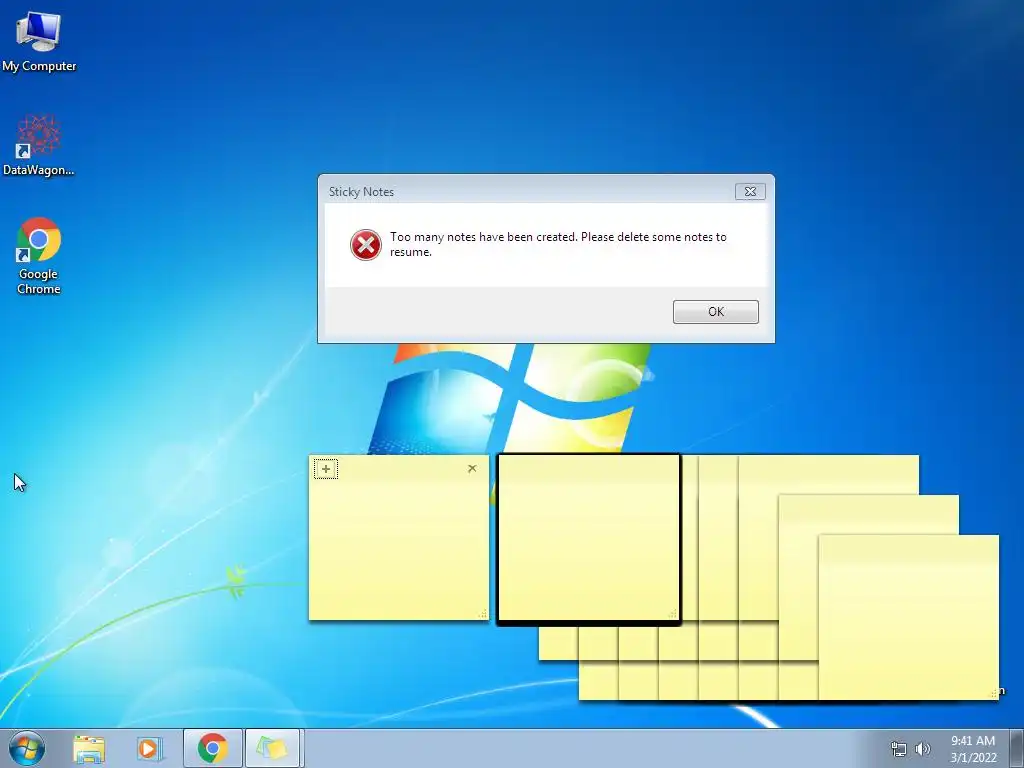Switch to Chrome in the taskbar

[x=212, y=748]
